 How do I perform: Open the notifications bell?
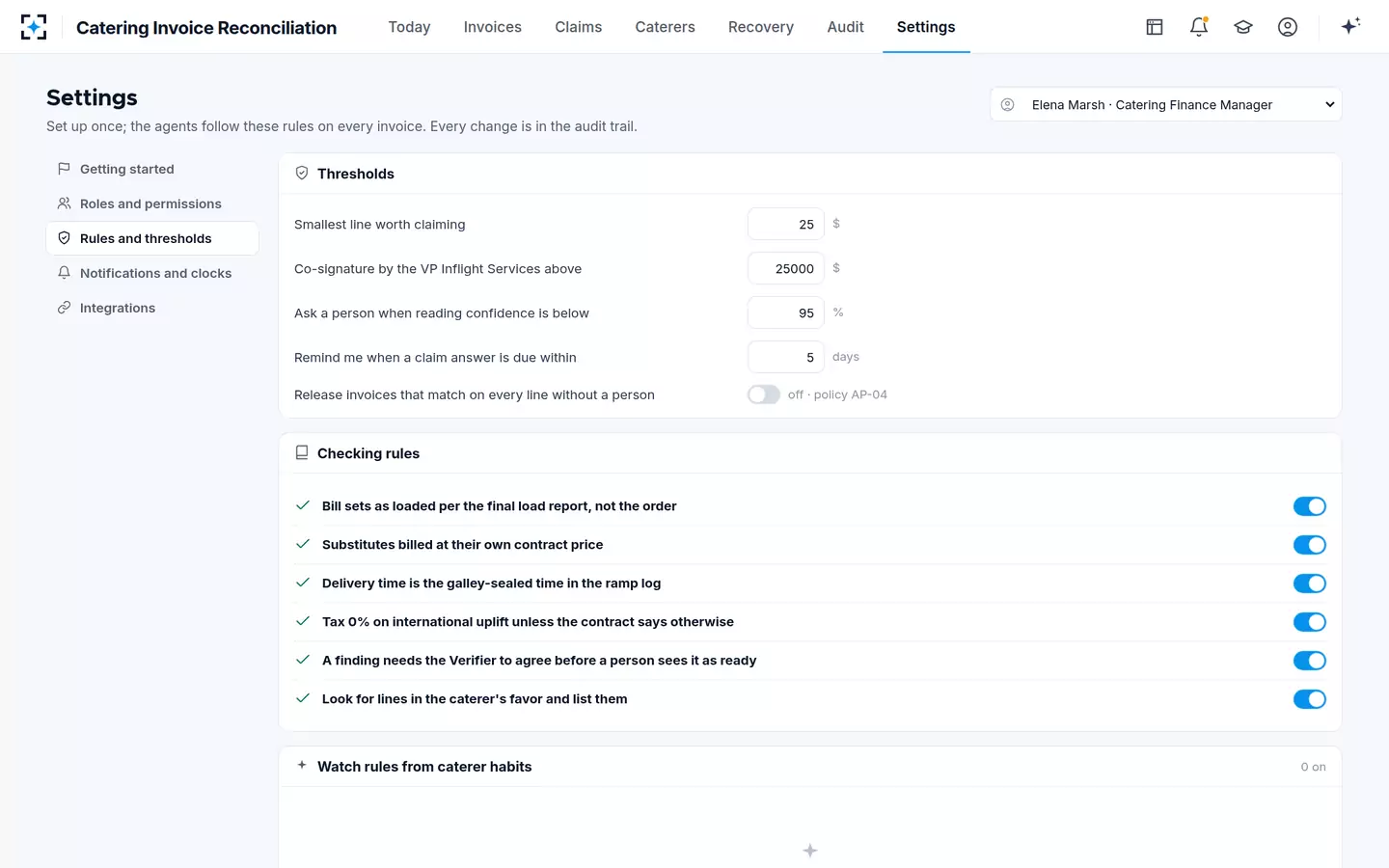[1199, 27]
